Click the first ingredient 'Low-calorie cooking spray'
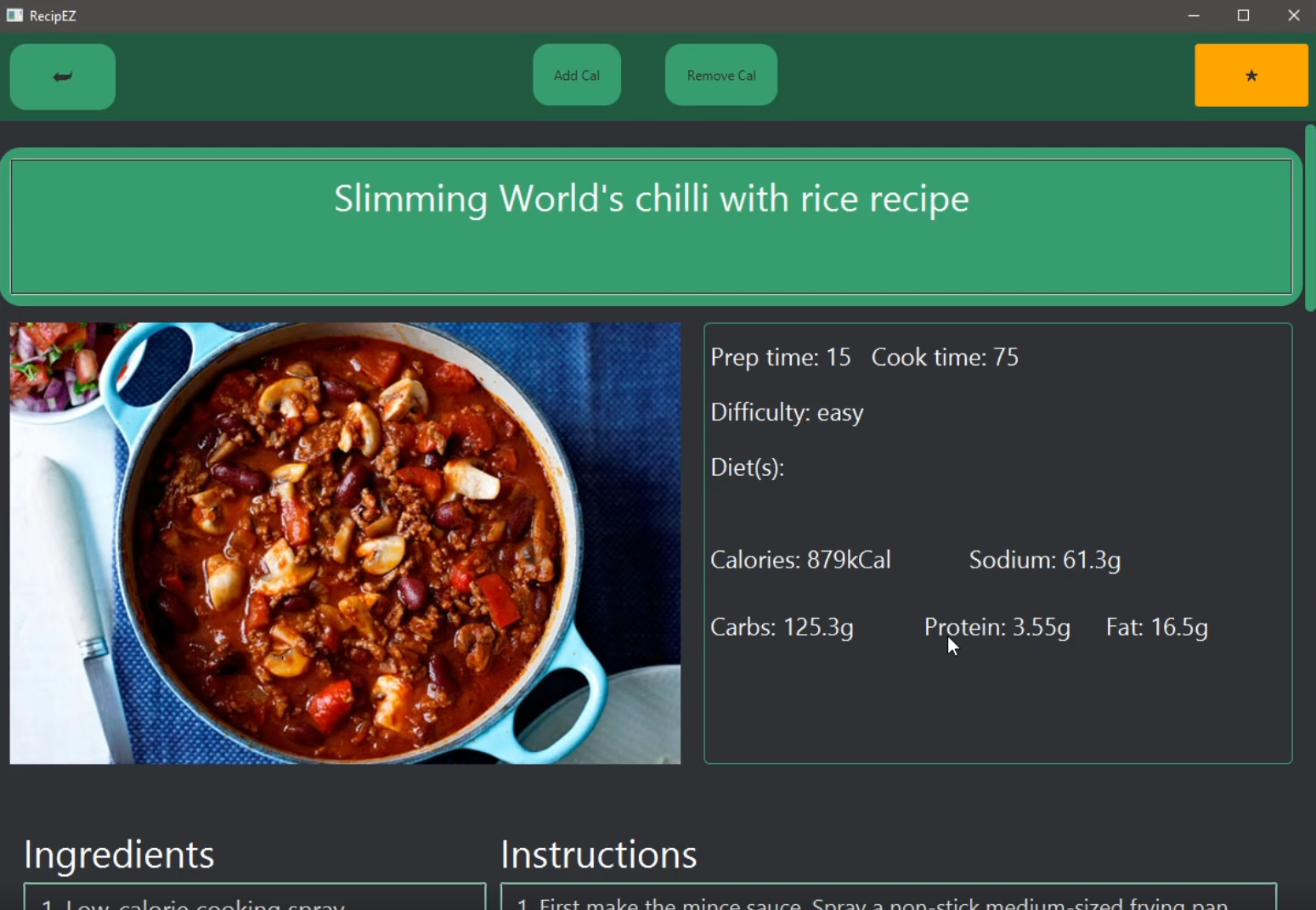 pyautogui.click(x=193, y=904)
